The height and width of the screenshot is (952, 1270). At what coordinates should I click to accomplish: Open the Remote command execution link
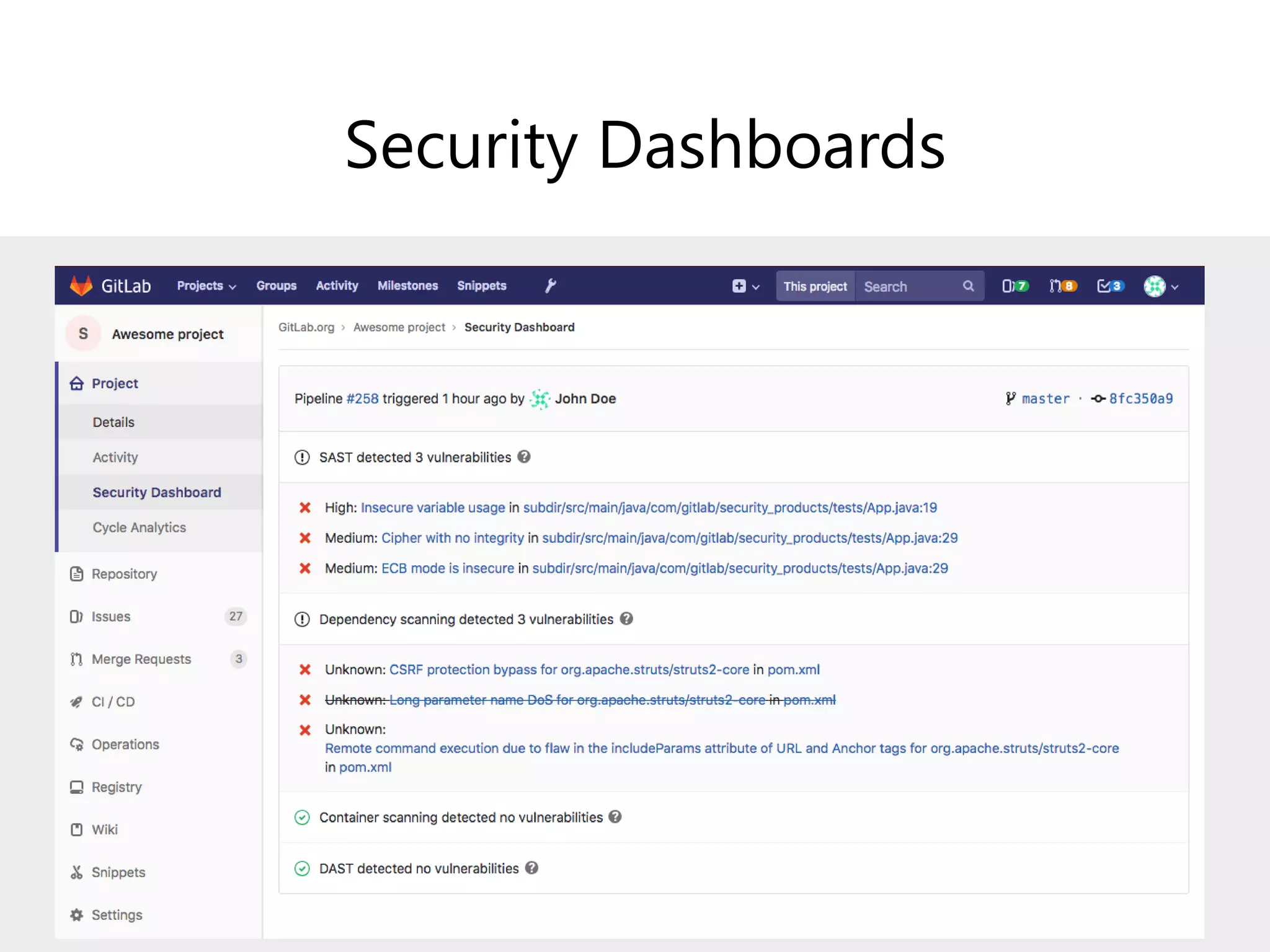(722, 748)
